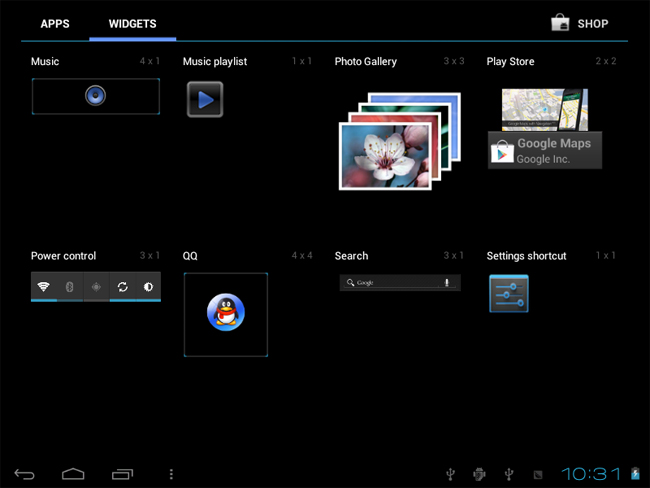The height and width of the screenshot is (488, 650).
Task: Open the SHOP button
Action: 581,23
